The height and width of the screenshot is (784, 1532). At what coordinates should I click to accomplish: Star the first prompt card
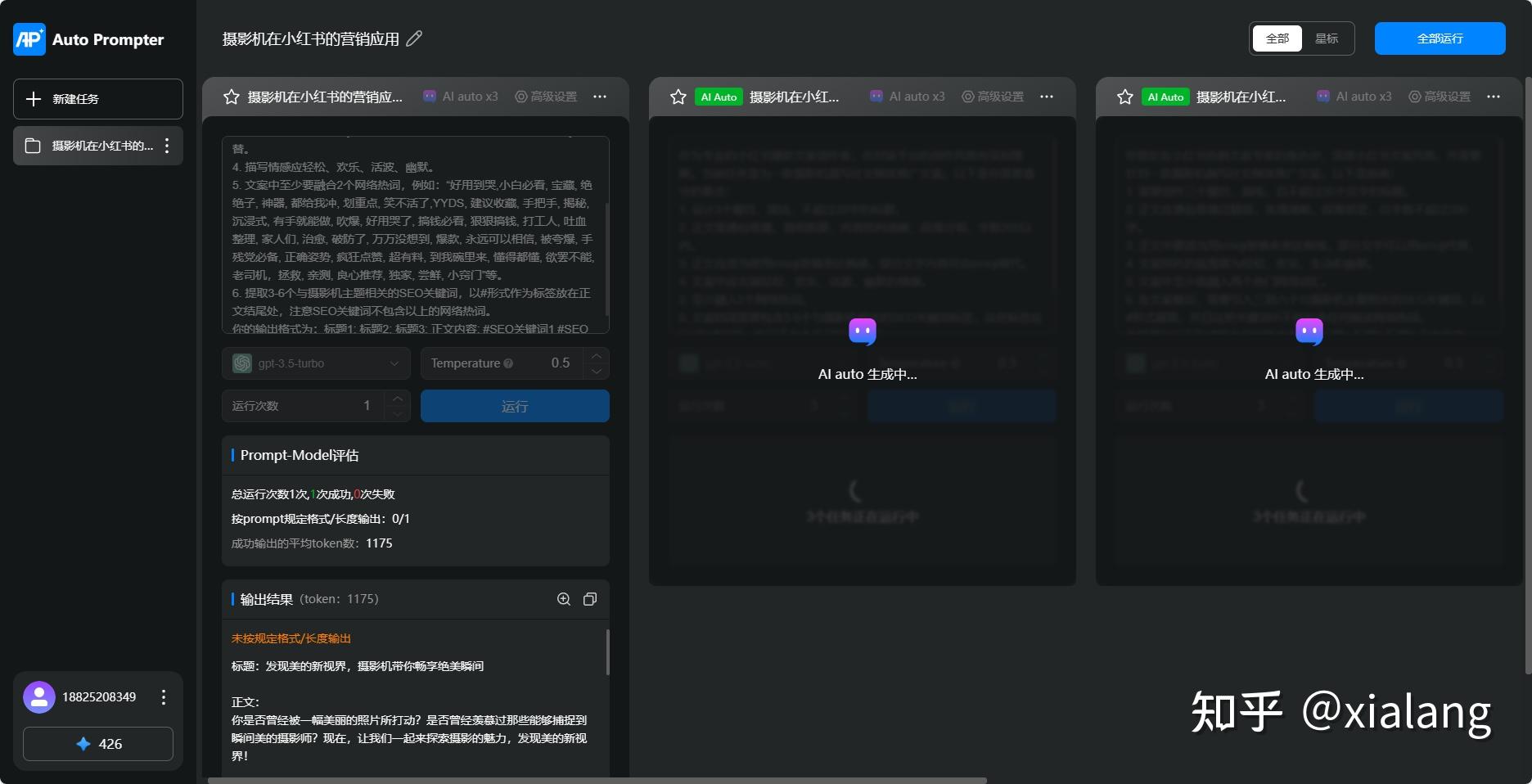coord(232,97)
